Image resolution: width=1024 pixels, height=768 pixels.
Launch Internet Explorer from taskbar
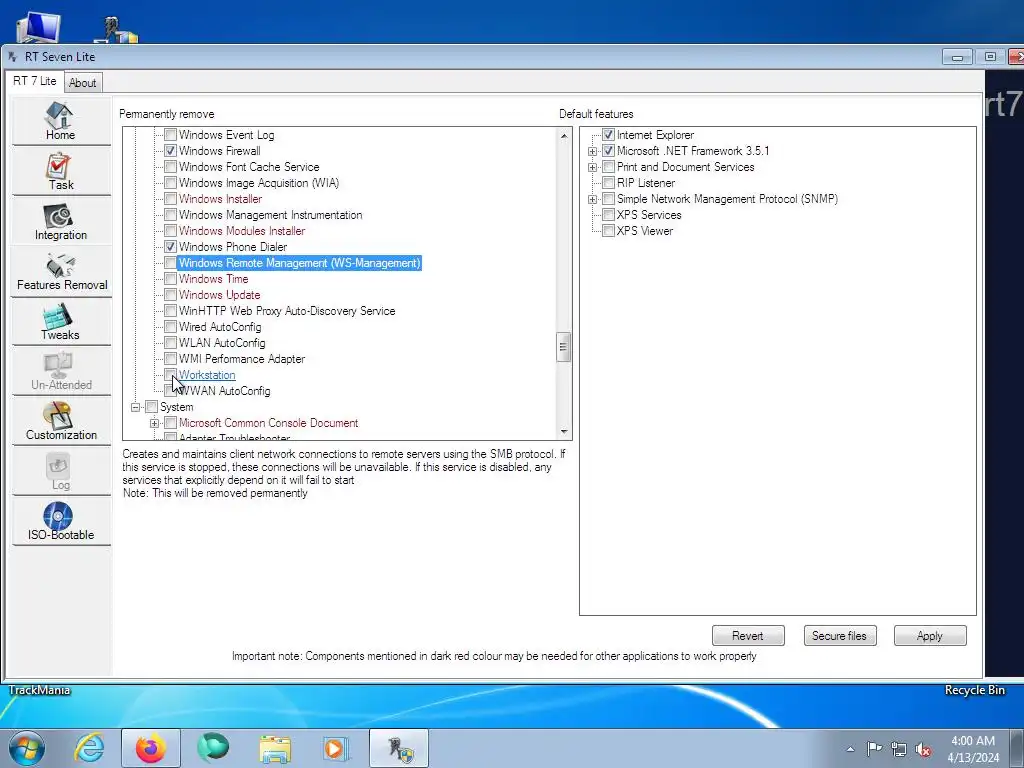89,748
